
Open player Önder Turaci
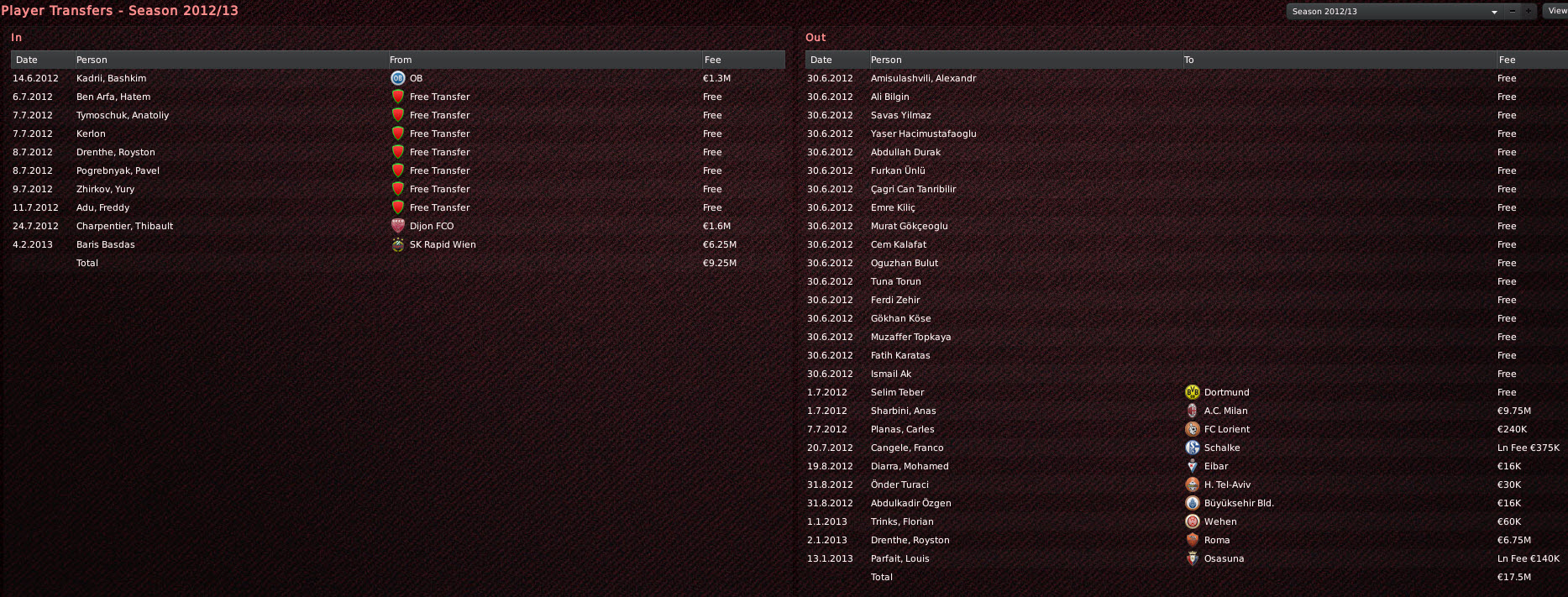[899, 484]
